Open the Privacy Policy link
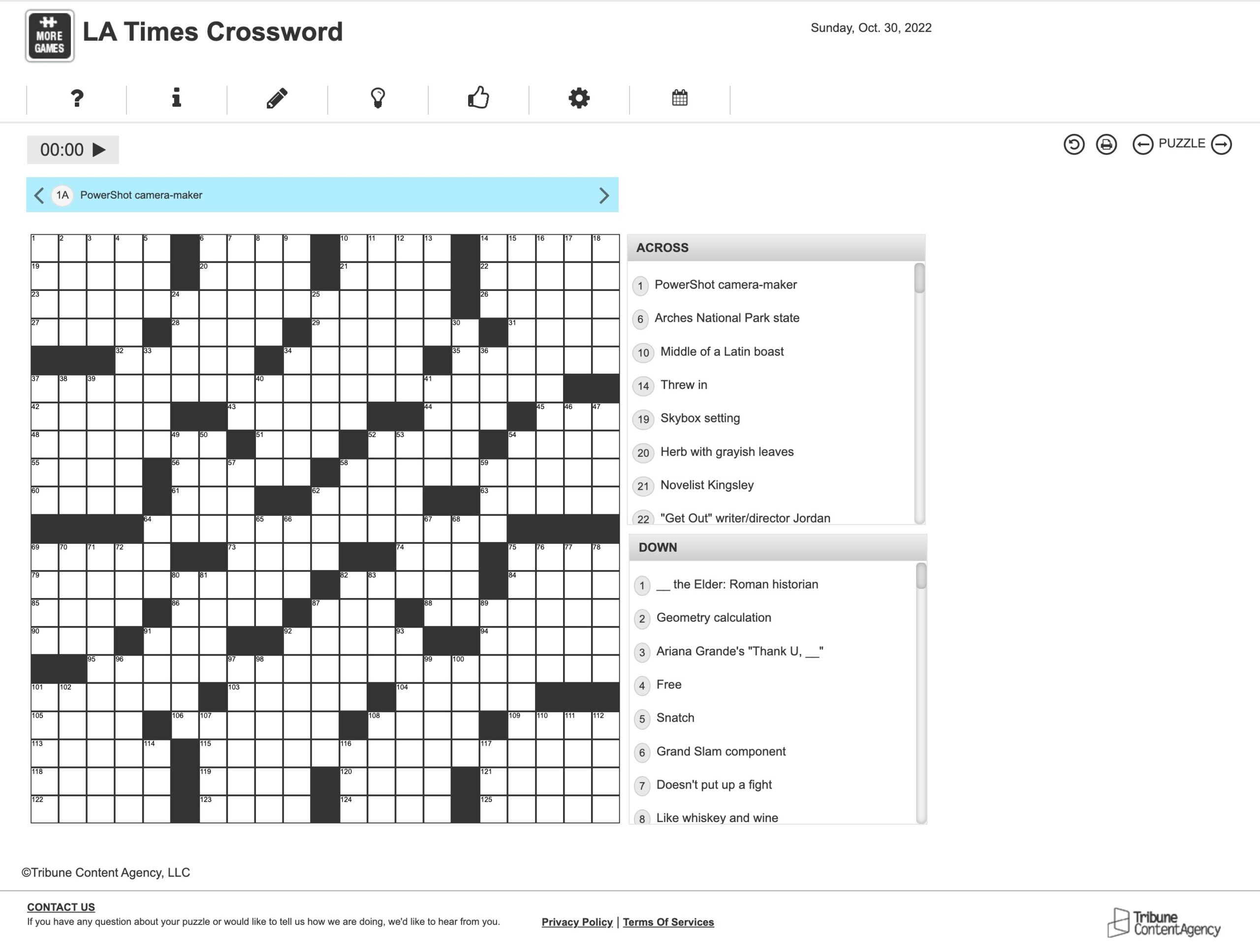1260x952 pixels. pos(577,922)
